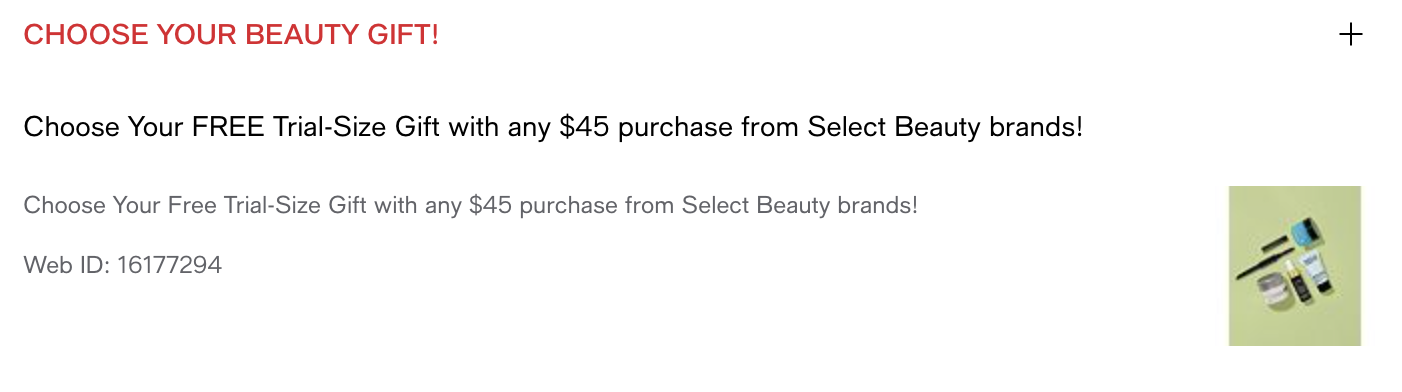The height and width of the screenshot is (392, 1402).
Task: Click "Select Beauty brands!" in gray description
Action: (800, 206)
